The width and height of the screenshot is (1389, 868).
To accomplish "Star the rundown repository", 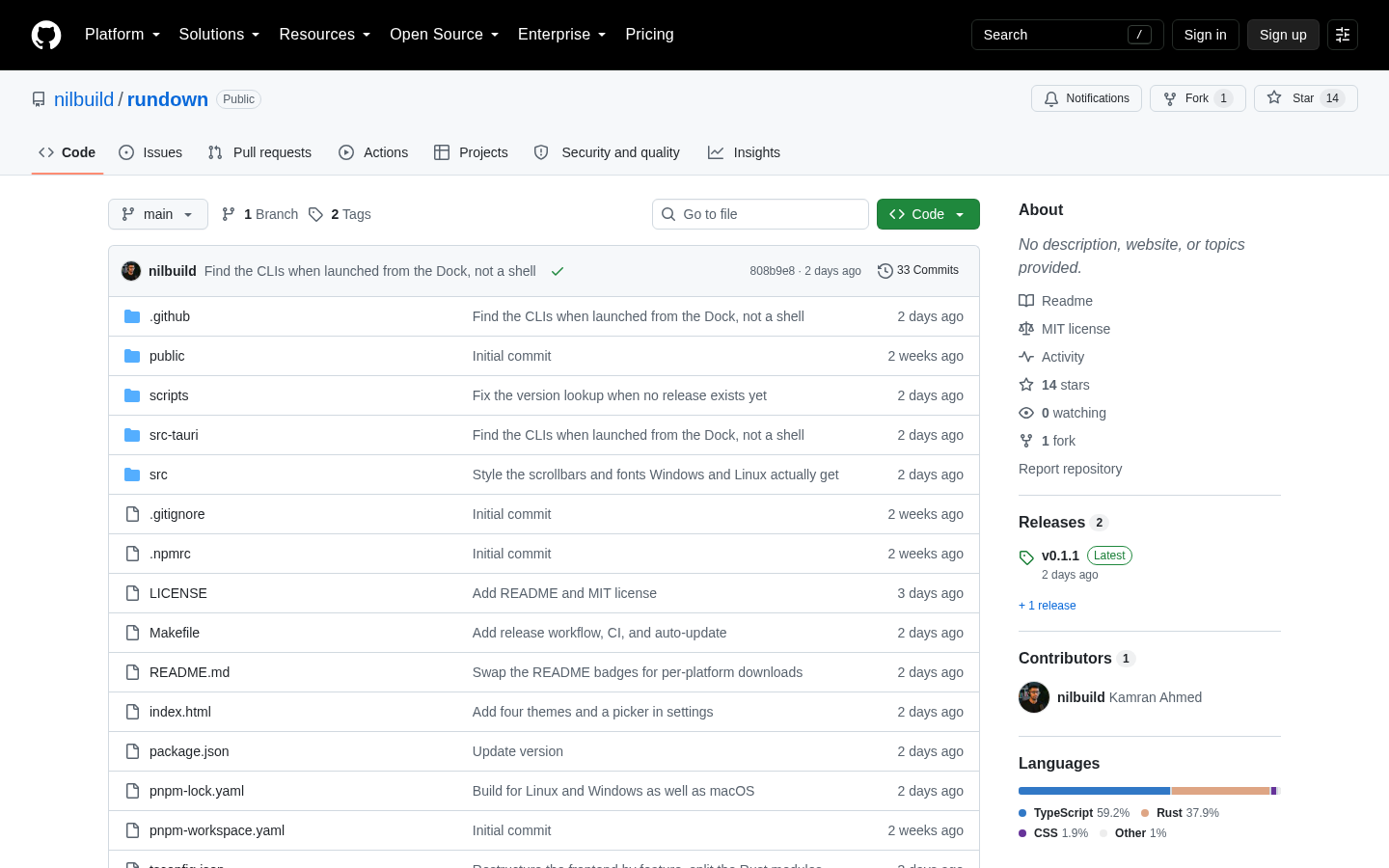I will pyautogui.click(x=1306, y=98).
